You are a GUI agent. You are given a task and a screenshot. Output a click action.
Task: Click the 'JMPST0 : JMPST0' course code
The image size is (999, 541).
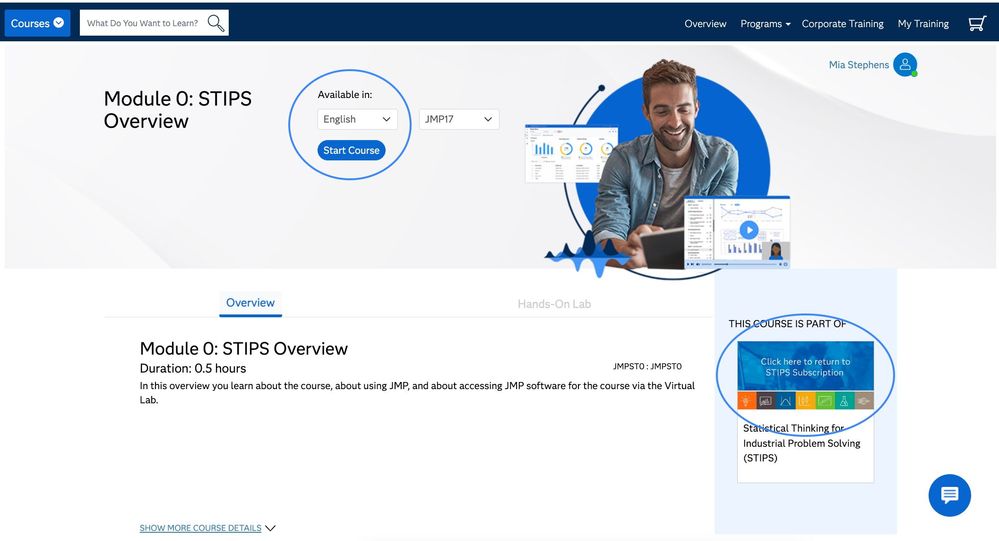[x=647, y=366]
